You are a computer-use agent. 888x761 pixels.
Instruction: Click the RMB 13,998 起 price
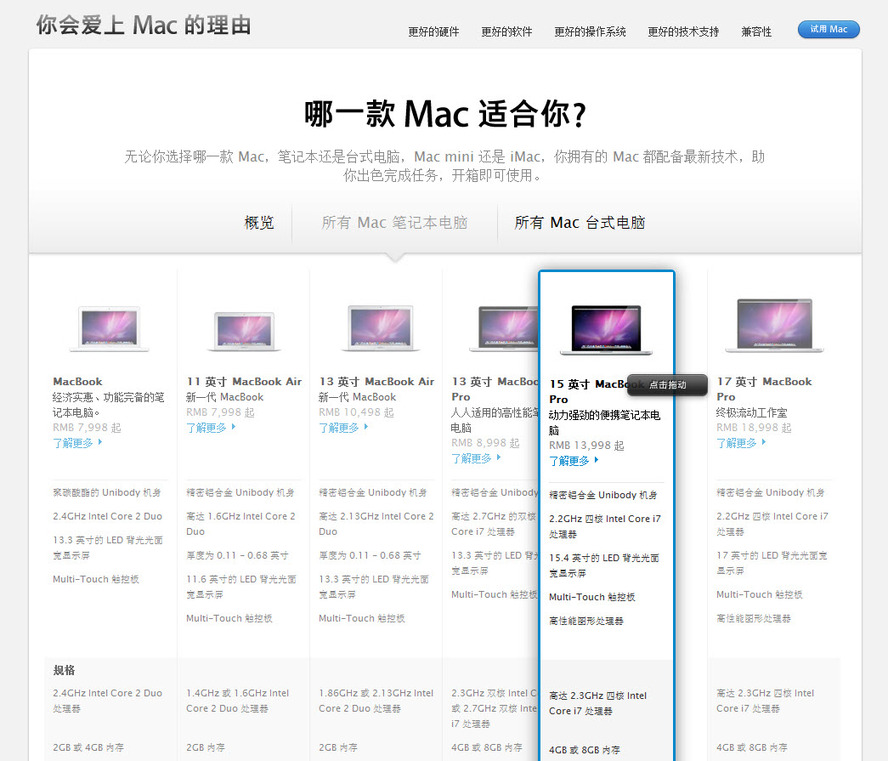[x=586, y=446]
